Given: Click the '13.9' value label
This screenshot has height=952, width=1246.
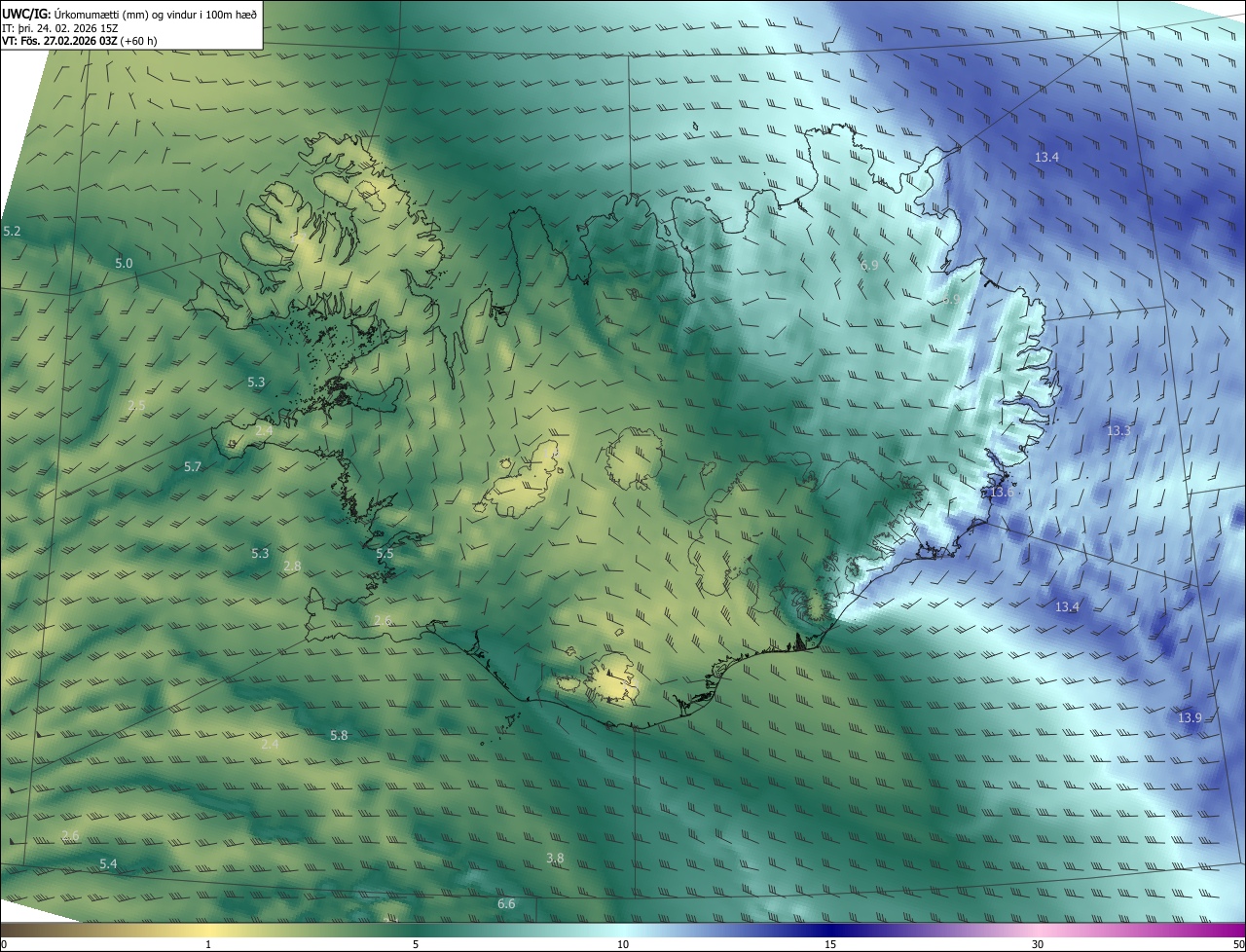Looking at the screenshot, I should click(1190, 718).
